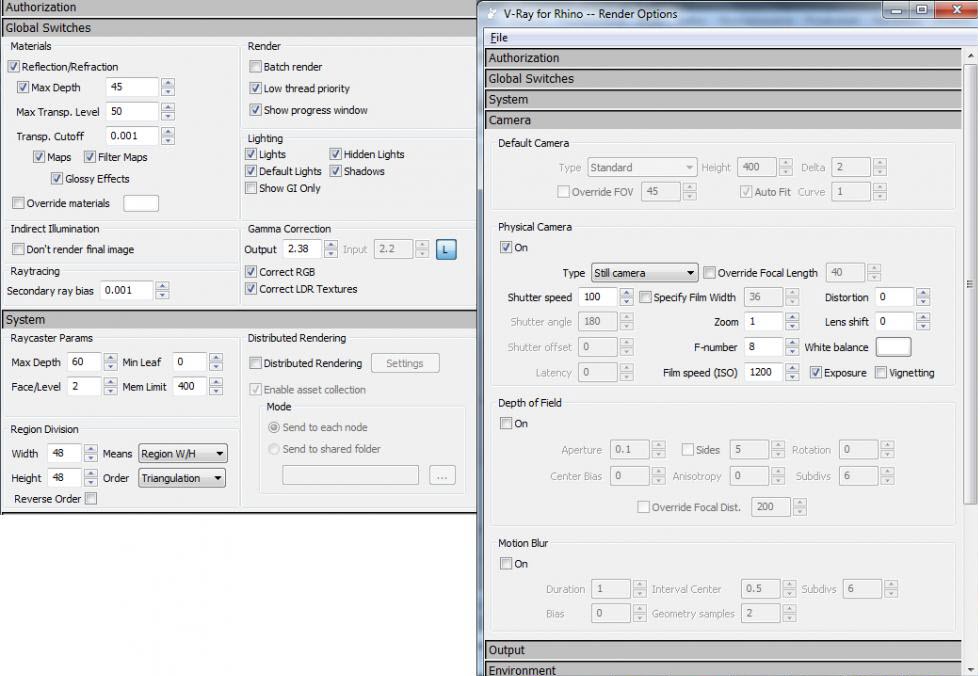The width and height of the screenshot is (980, 676).
Task: Click the blue L button beside Gamma Input
Action: pyautogui.click(x=446, y=249)
